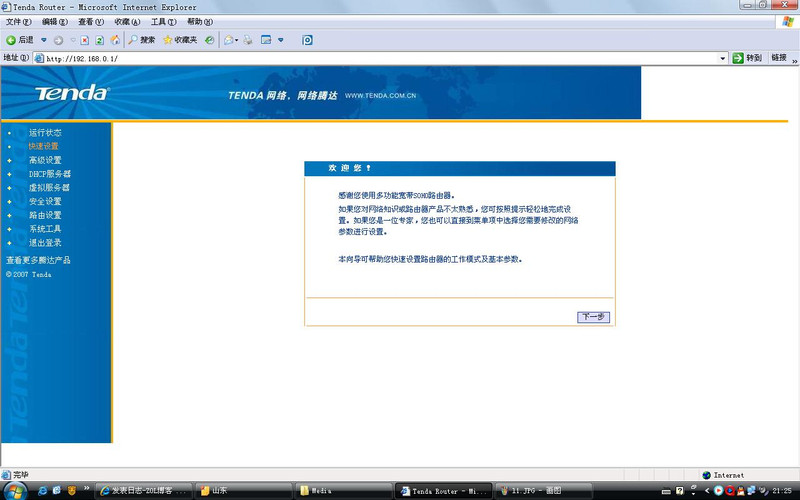Click the 转到 (Go) button

click(747, 58)
